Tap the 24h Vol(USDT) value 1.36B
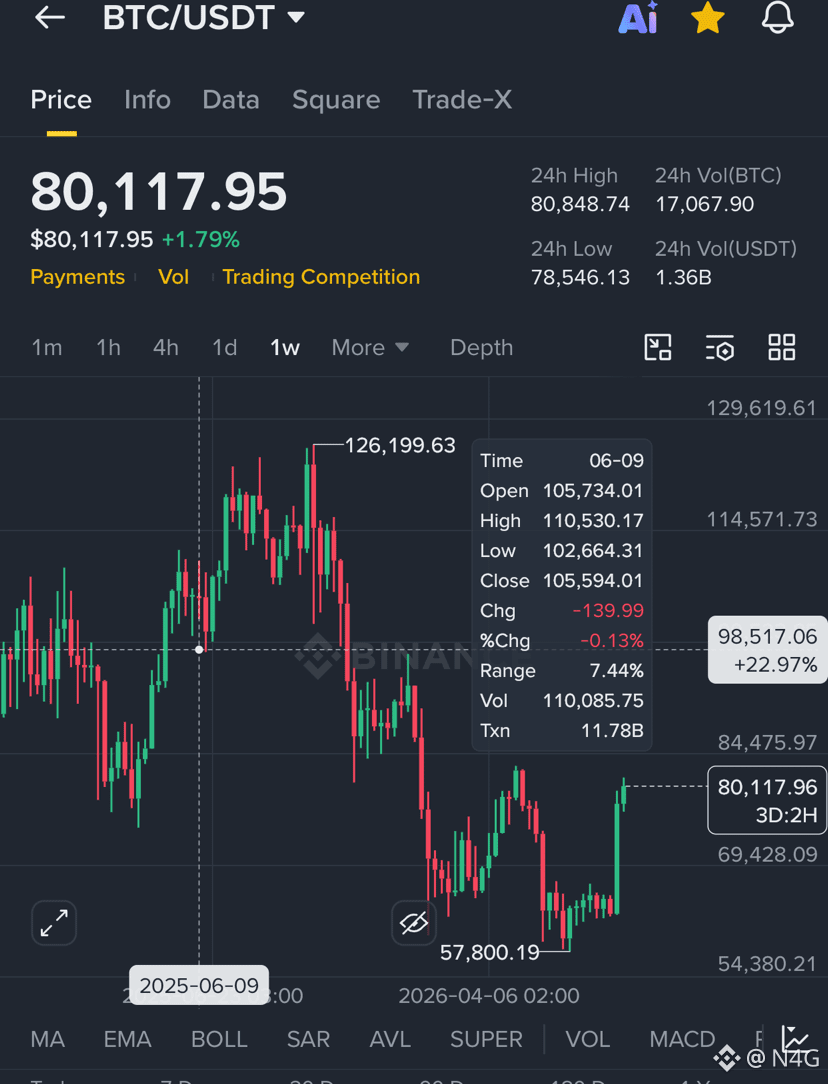 [x=683, y=277]
